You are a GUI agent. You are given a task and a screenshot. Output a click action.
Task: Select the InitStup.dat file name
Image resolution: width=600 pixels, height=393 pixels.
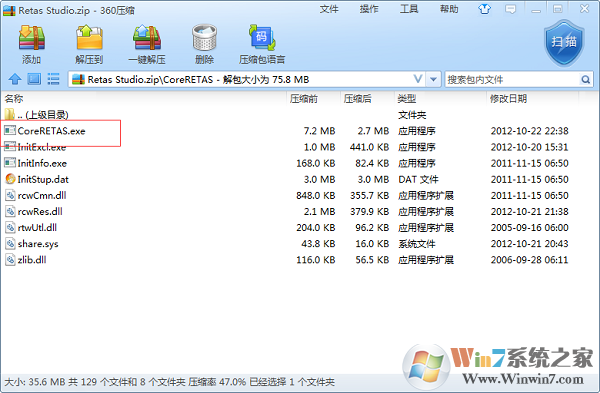pos(43,179)
